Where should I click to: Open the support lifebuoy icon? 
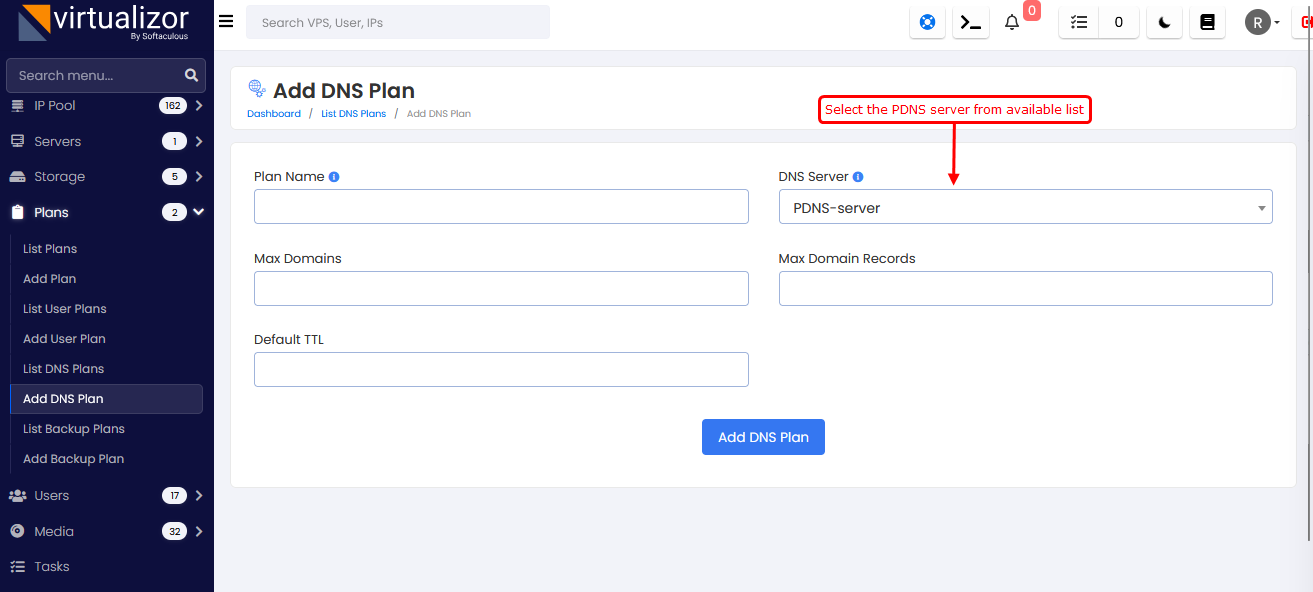[x=927, y=22]
